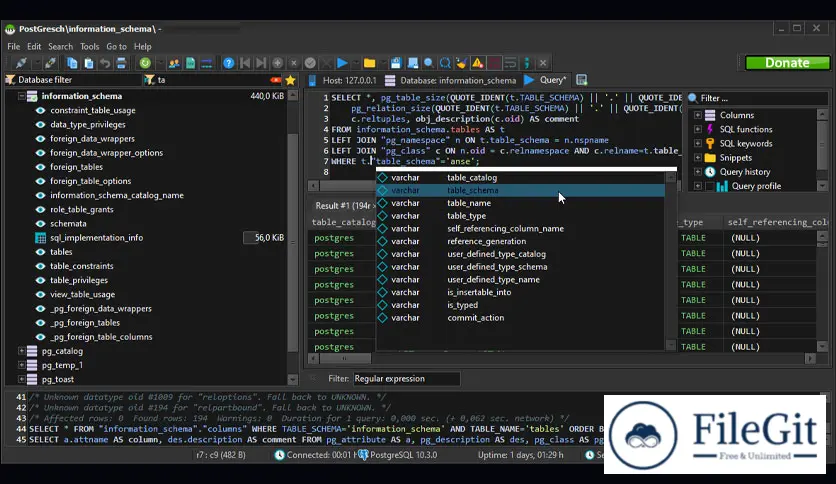Click the Paste toolbar icon
The height and width of the screenshot is (484, 836).
coord(89,63)
